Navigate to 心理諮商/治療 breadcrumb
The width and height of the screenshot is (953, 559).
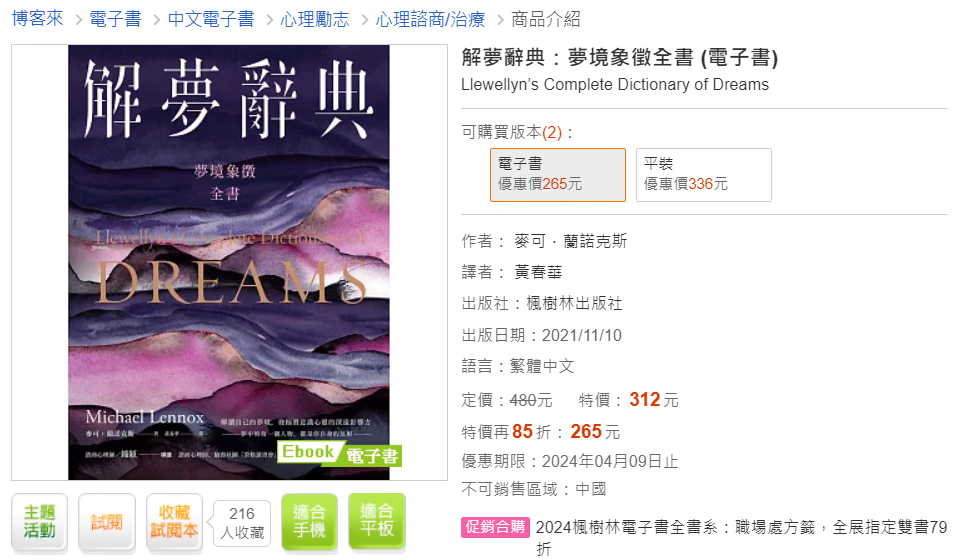430,19
